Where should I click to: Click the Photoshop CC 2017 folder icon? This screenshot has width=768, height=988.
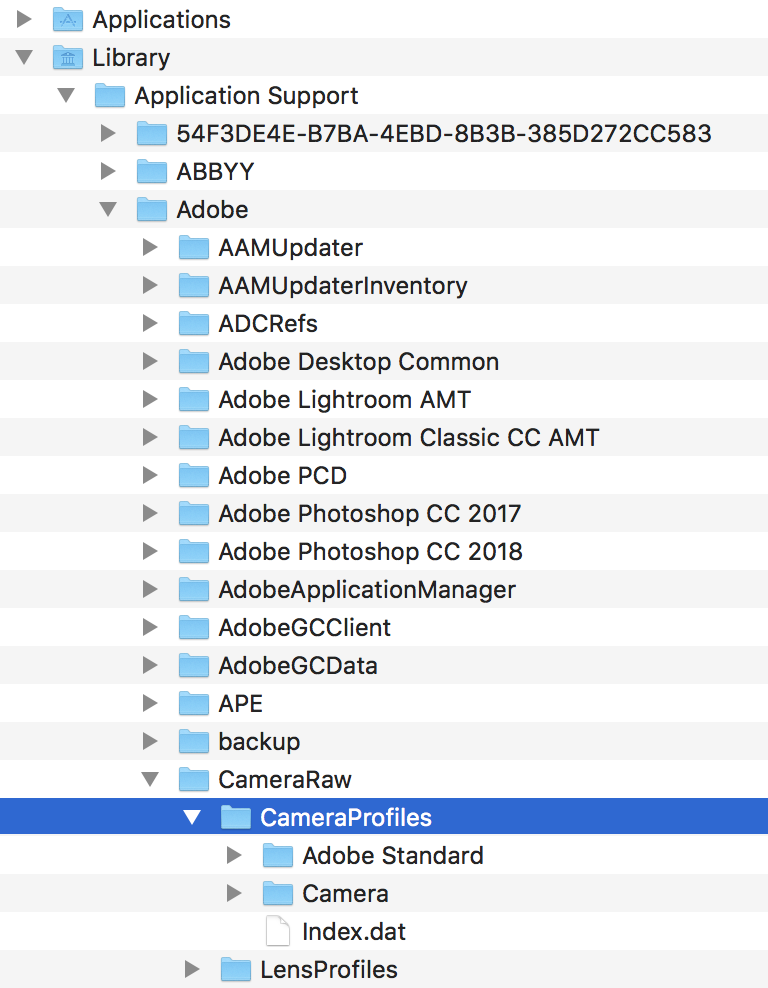pyautogui.click(x=194, y=514)
